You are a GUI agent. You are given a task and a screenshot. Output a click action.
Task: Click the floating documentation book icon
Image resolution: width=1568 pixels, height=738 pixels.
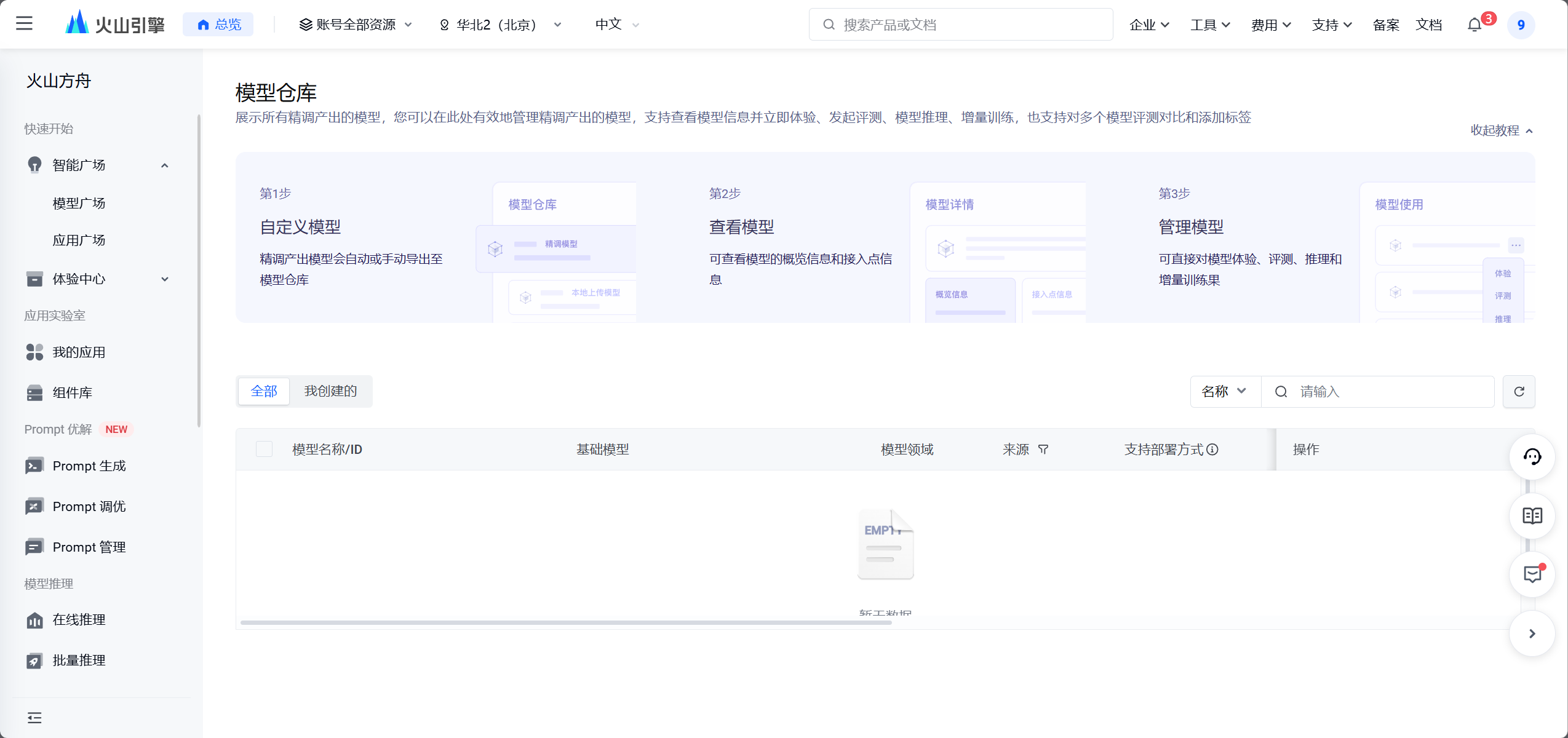point(1532,516)
